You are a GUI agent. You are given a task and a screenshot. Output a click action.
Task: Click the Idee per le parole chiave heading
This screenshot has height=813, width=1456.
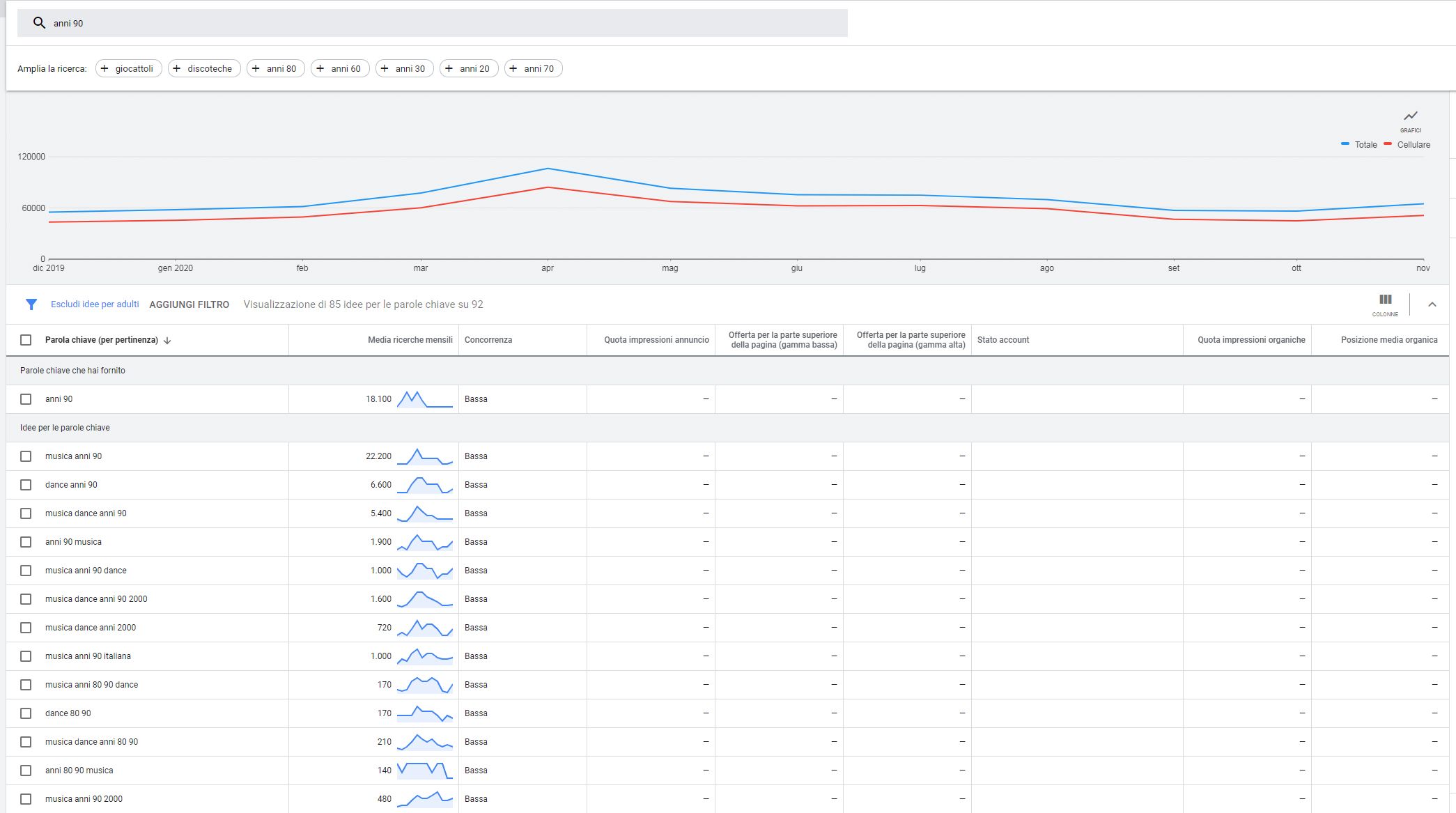[x=65, y=428]
